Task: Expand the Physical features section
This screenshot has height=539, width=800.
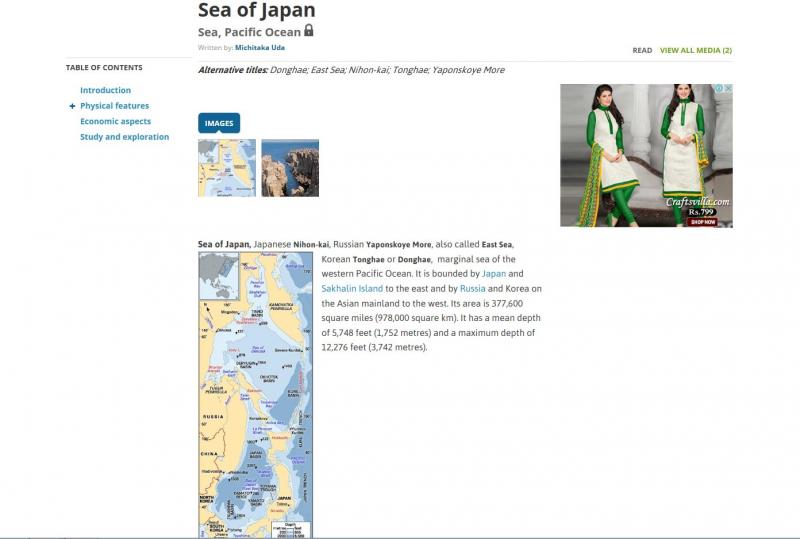Action: tap(72, 106)
